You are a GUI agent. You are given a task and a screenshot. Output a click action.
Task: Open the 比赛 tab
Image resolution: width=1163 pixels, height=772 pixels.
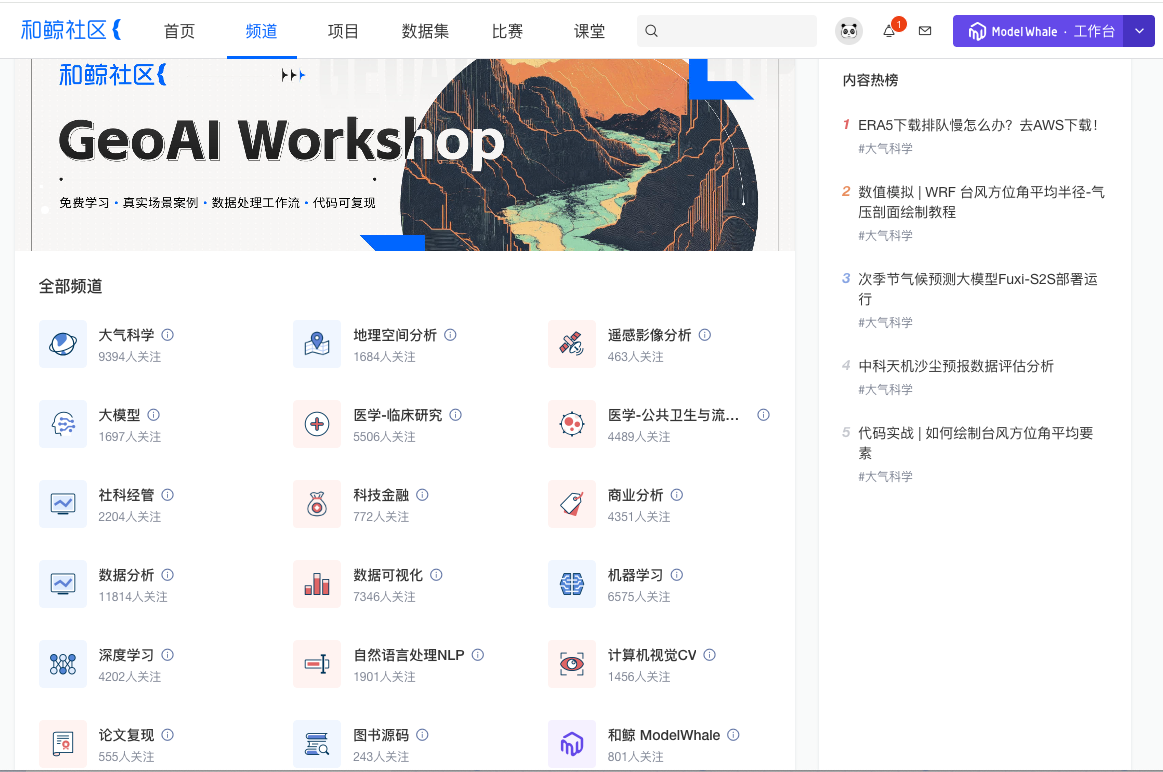507,31
